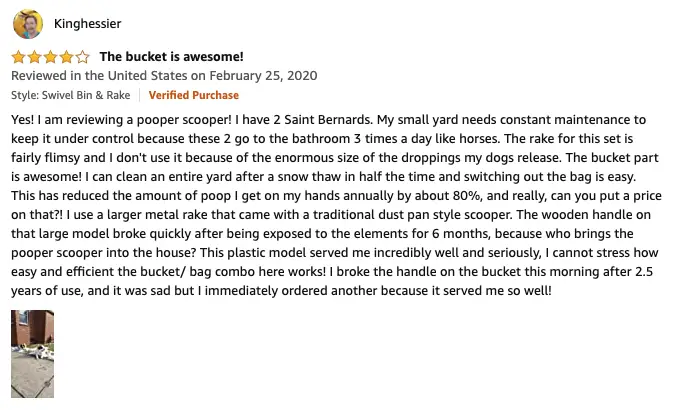The height and width of the screenshot is (410, 678).
Task: Click the Verified Purchase label
Action: point(194,95)
